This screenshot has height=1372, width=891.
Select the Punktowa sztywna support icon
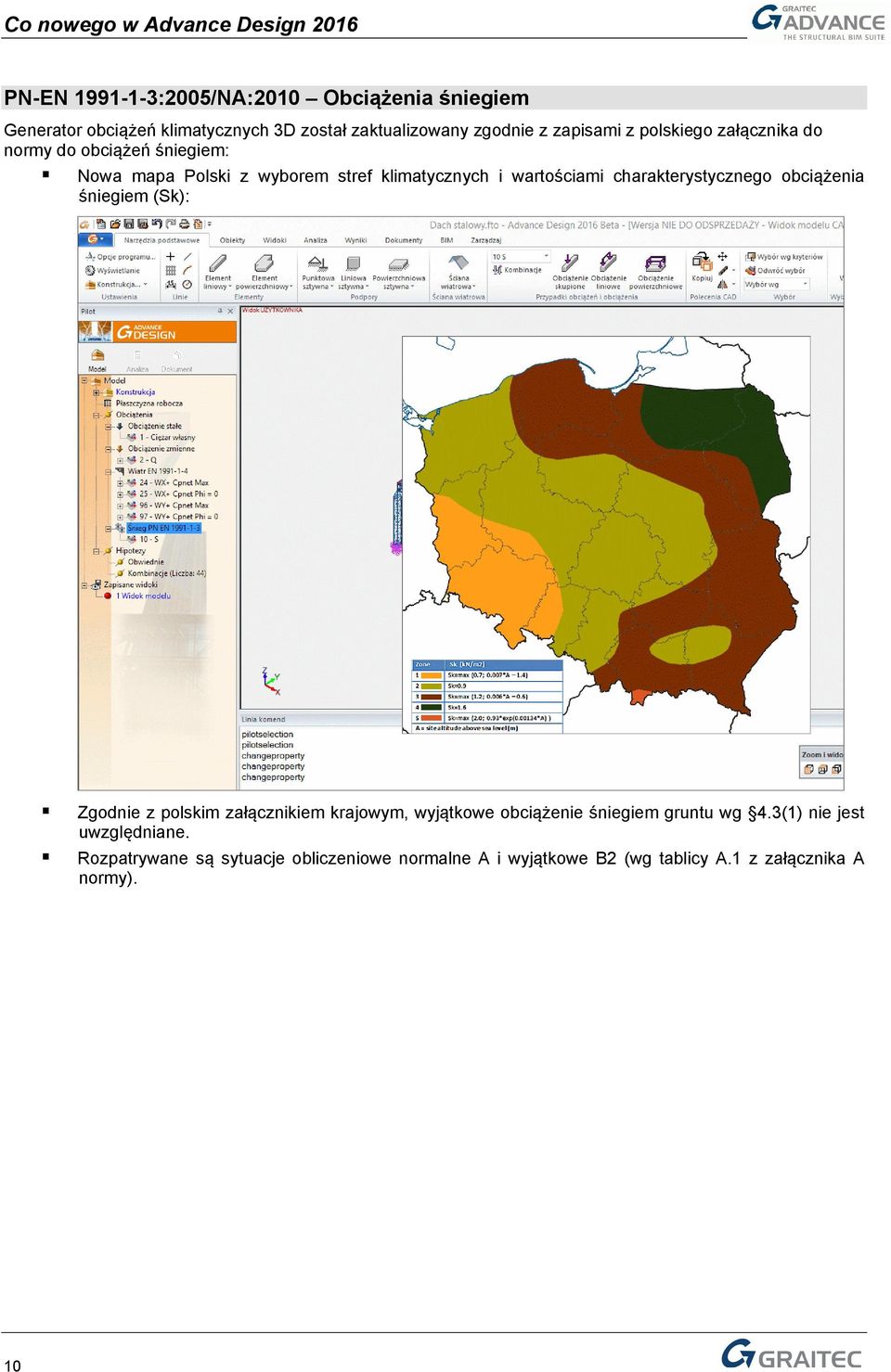pos(317,263)
